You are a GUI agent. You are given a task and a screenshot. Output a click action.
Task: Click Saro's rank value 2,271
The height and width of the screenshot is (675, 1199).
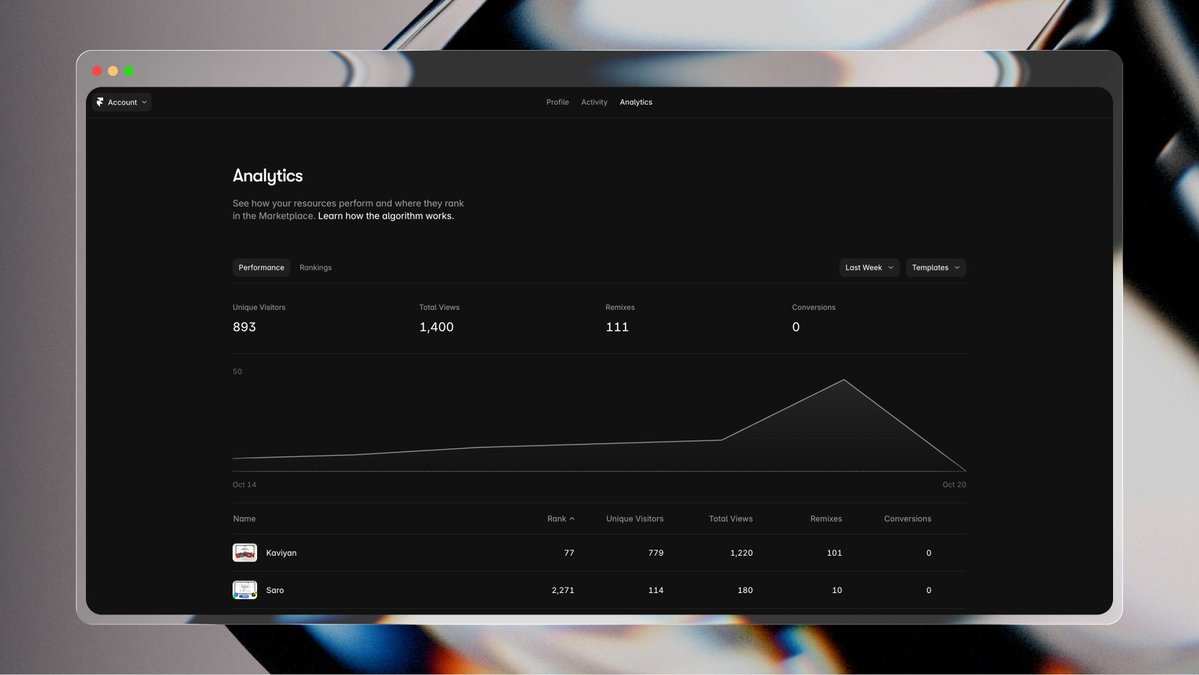coord(563,590)
